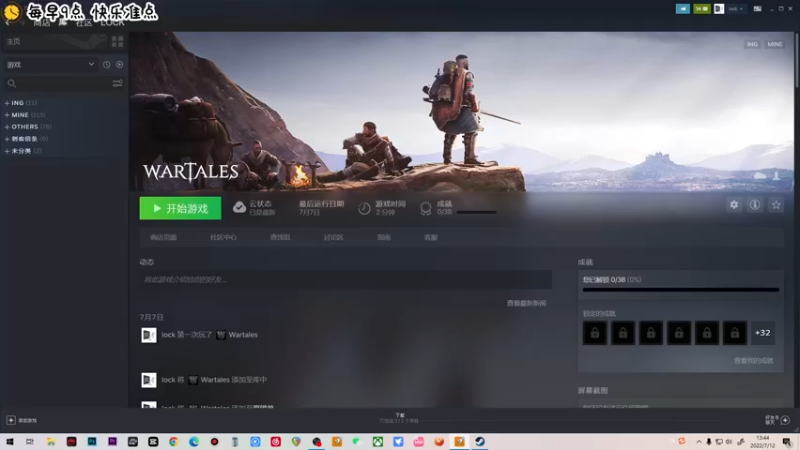Launch Big Picture mode icon
The width and height of the screenshot is (800, 450).
coord(758,9)
